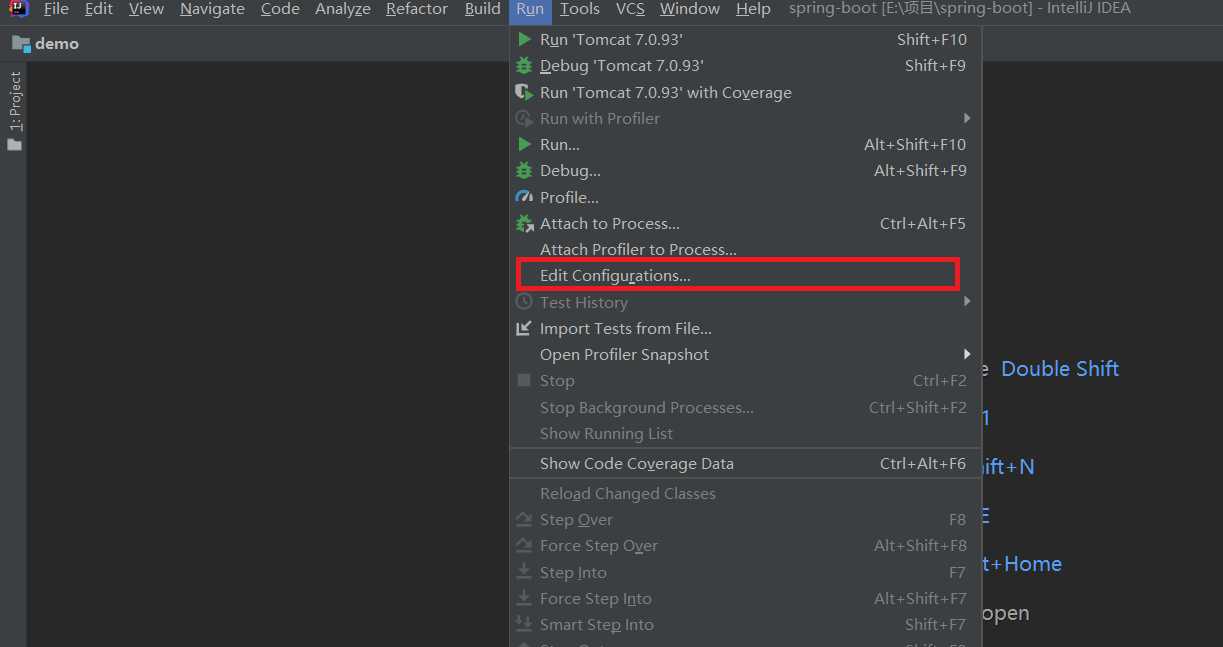Expand the Open Profiler Snapshot submenu arrow

click(967, 354)
